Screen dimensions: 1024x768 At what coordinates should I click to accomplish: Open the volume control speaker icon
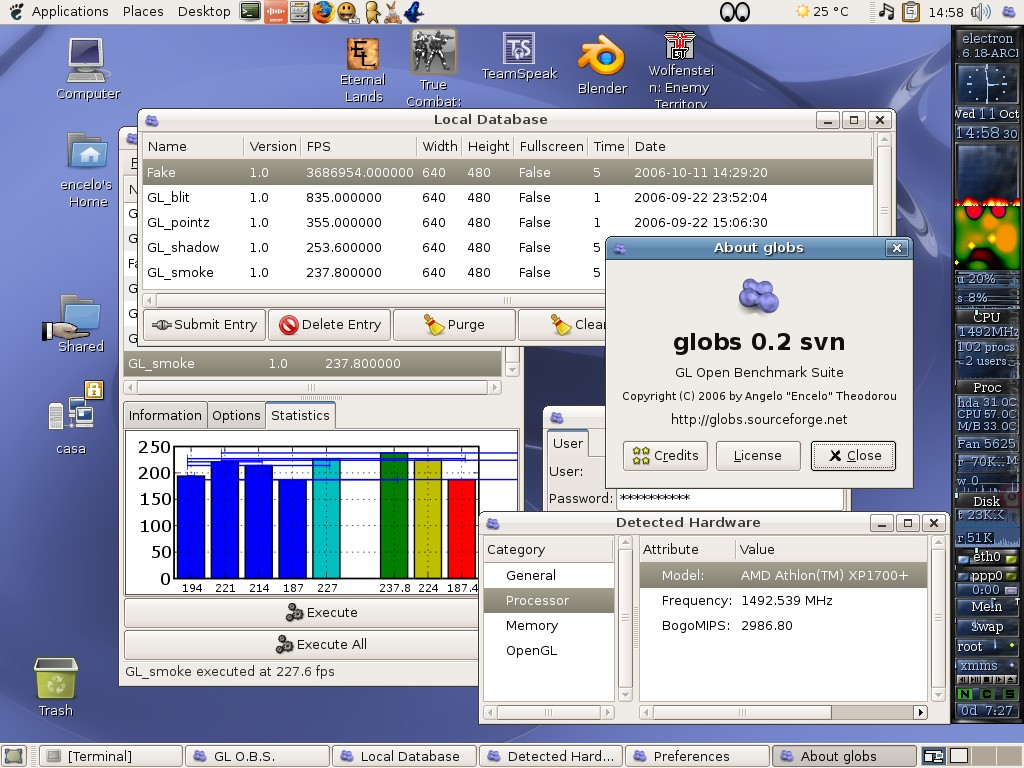click(x=980, y=11)
